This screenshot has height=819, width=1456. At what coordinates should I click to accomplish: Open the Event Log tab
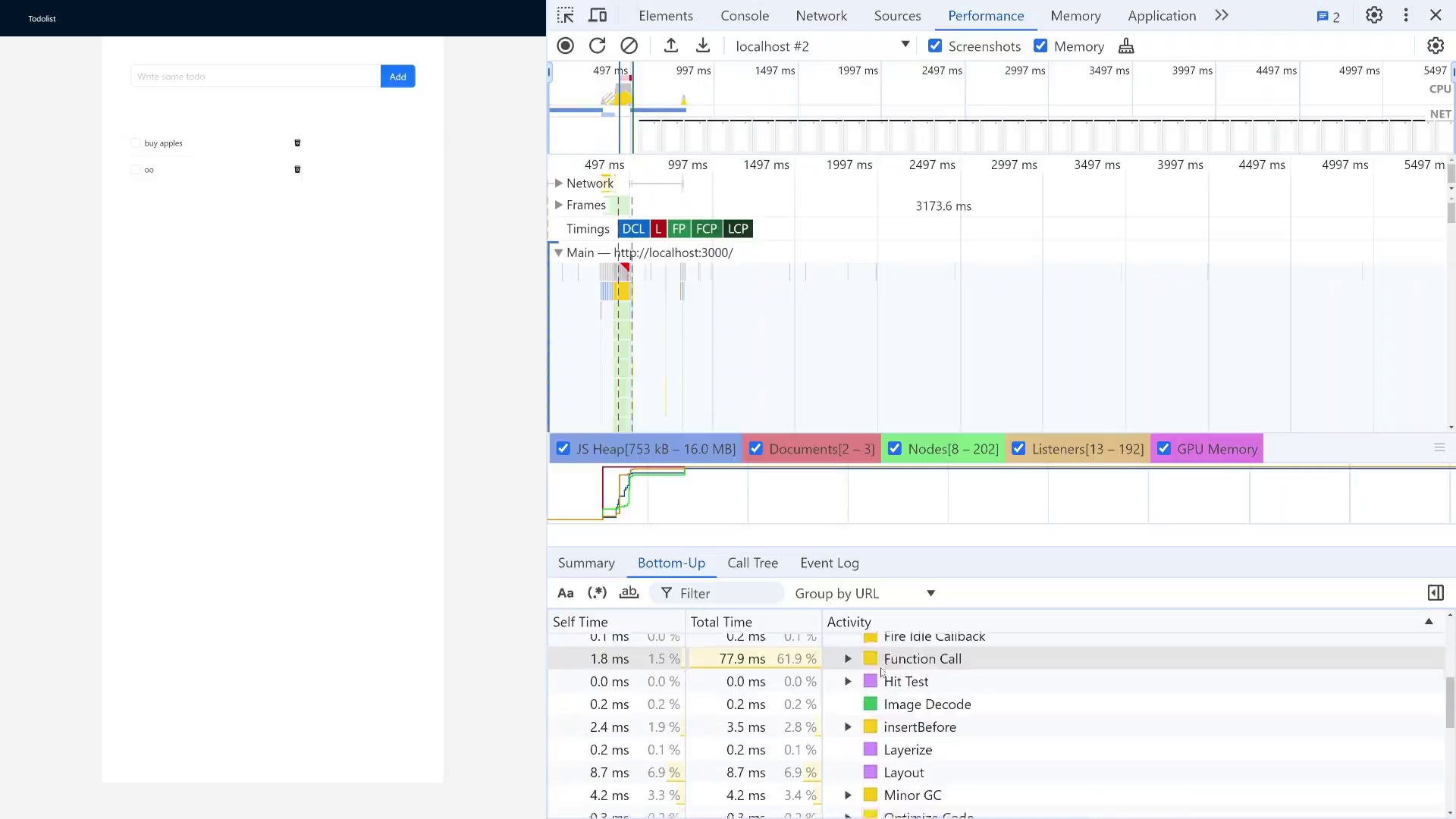point(830,563)
